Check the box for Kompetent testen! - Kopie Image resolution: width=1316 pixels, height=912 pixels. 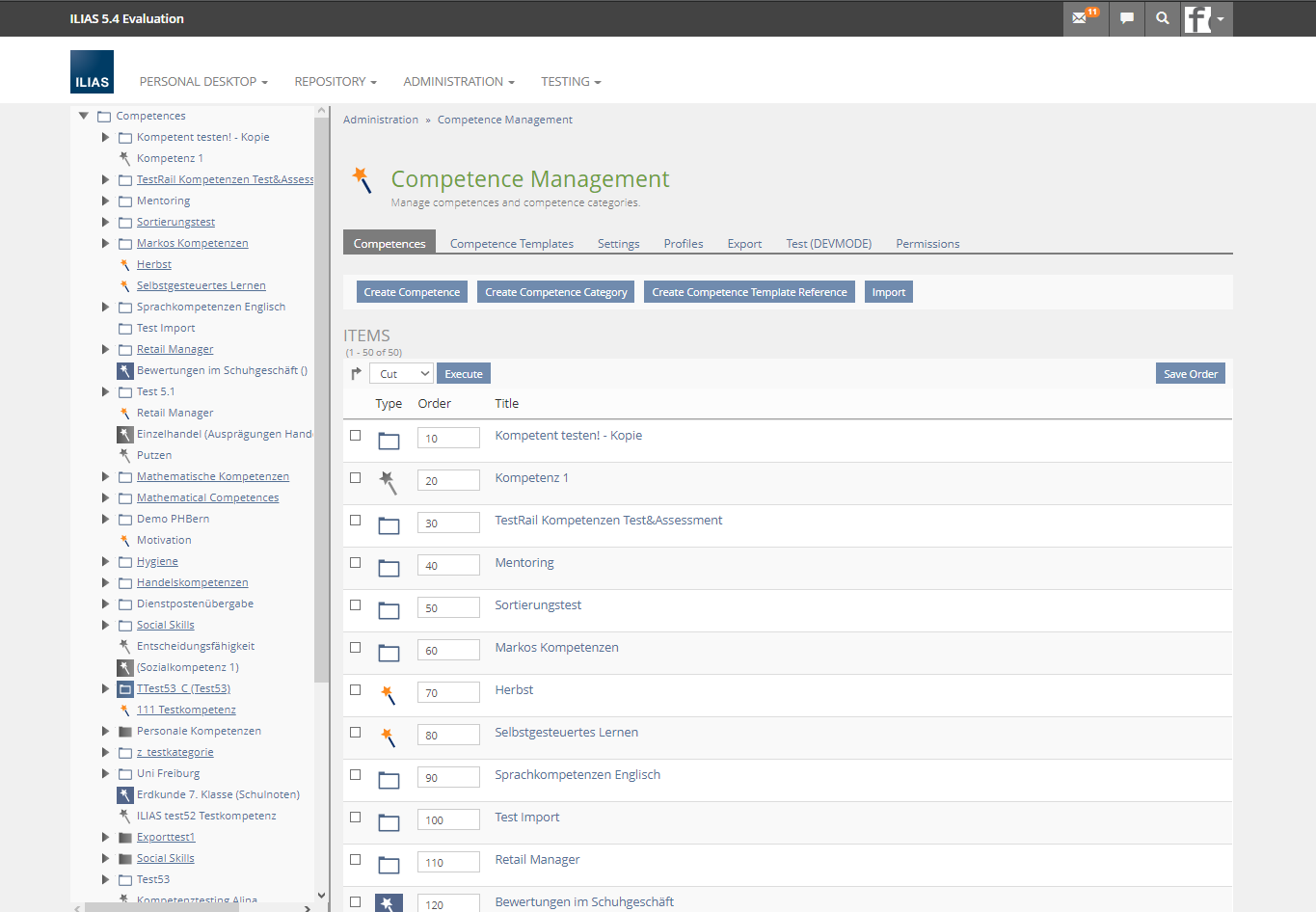pyautogui.click(x=356, y=436)
